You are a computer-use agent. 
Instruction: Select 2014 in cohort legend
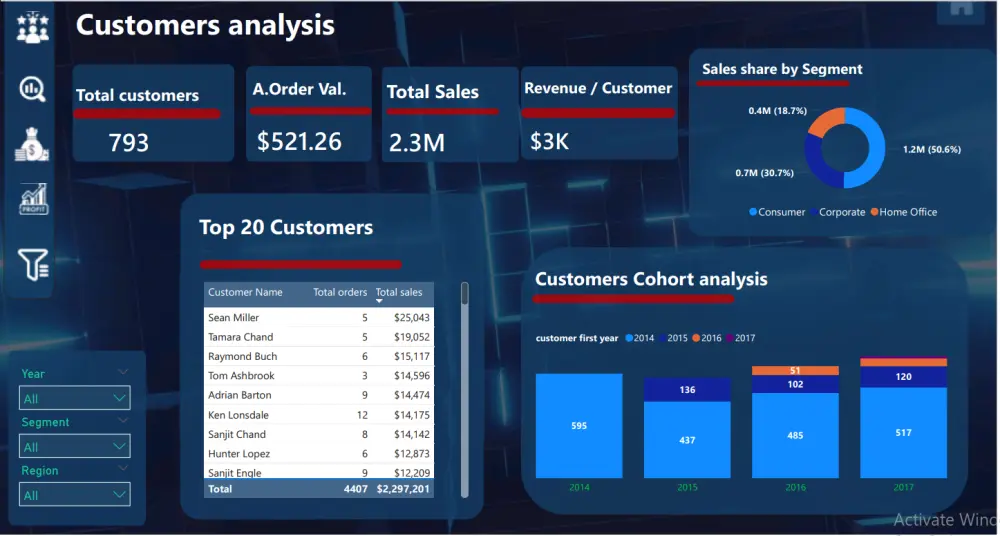pyautogui.click(x=640, y=338)
